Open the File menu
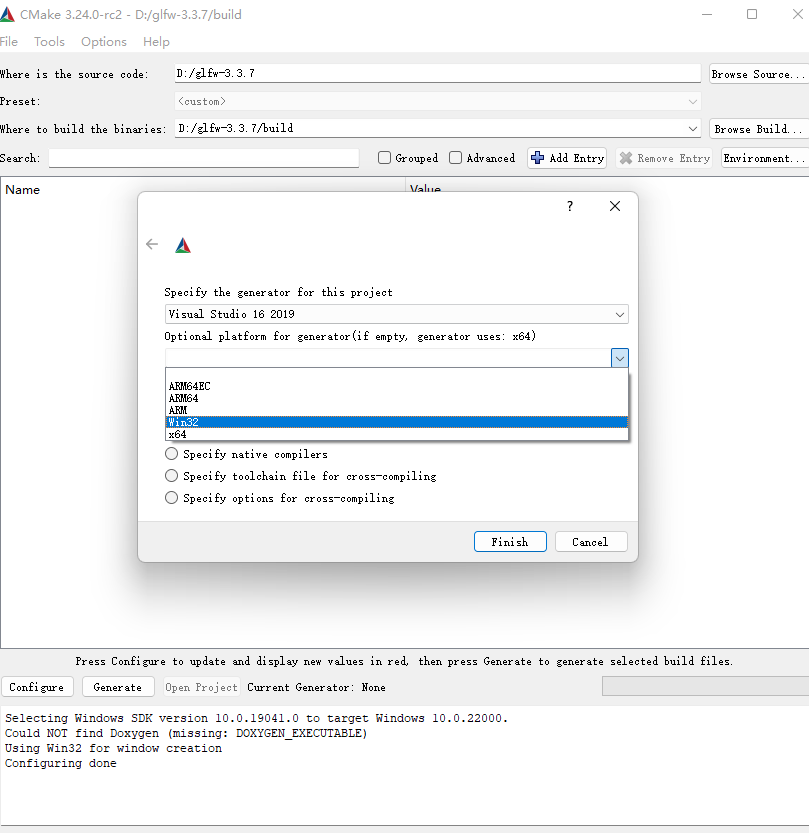 8,41
